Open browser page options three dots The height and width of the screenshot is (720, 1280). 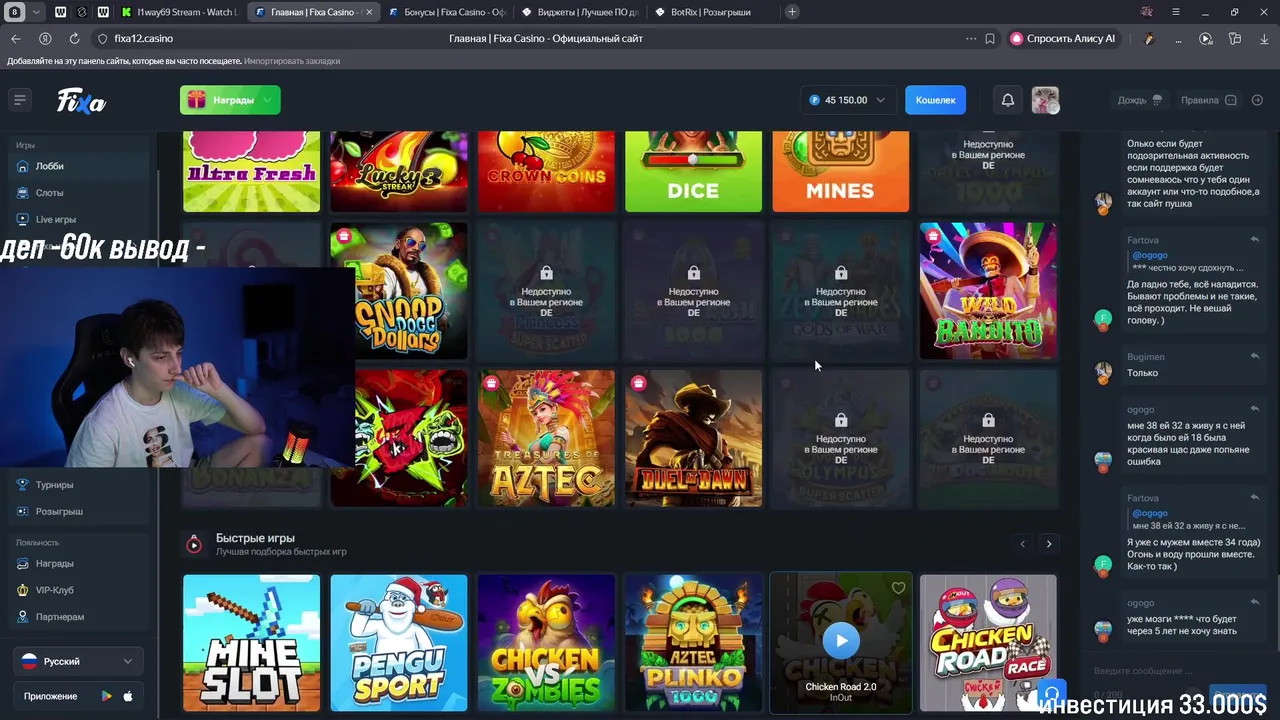pos(971,38)
